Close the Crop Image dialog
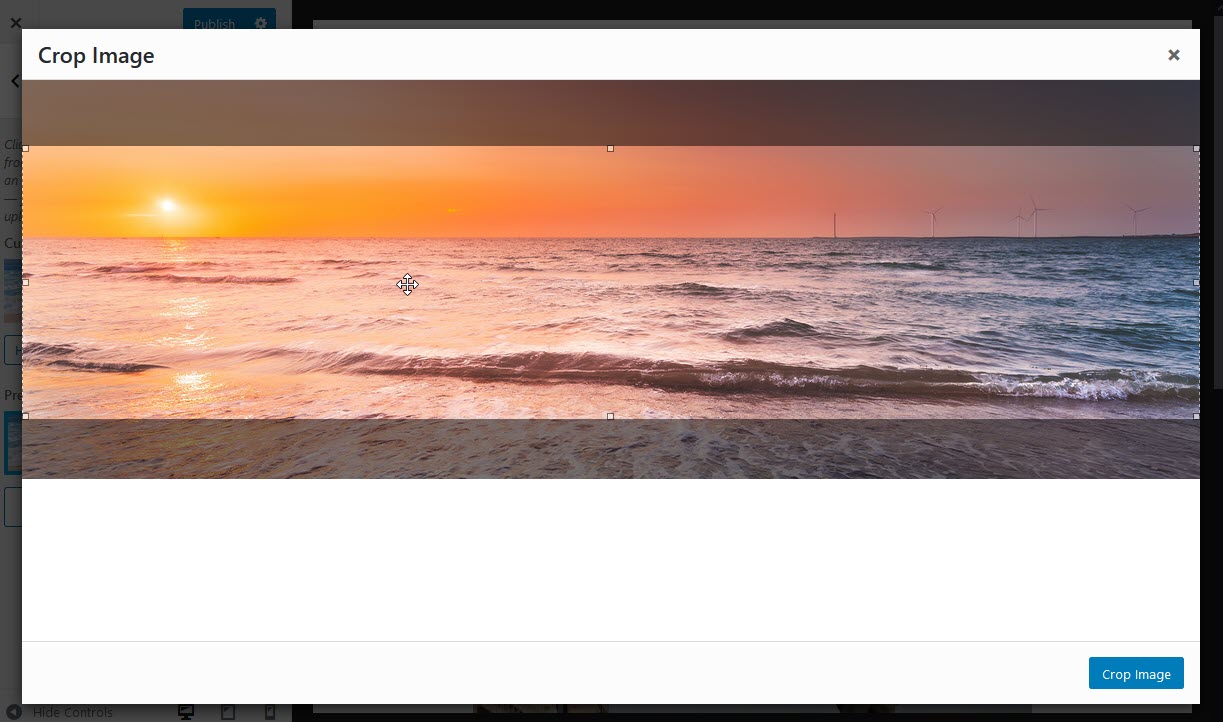 tap(1174, 55)
